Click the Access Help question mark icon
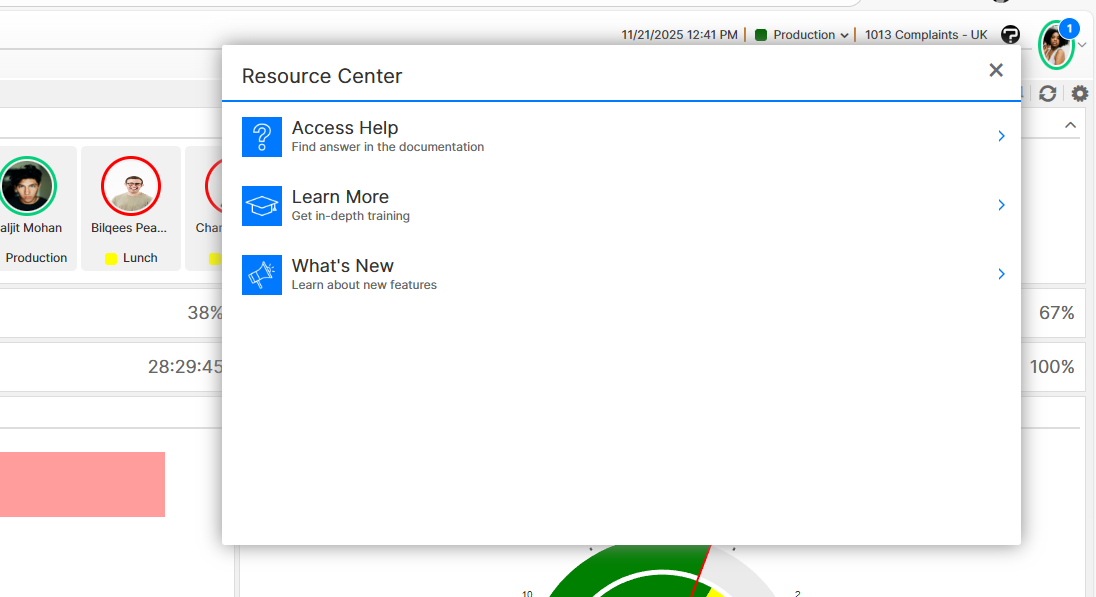This screenshot has height=597, width=1096. click(x=261, y=137)
